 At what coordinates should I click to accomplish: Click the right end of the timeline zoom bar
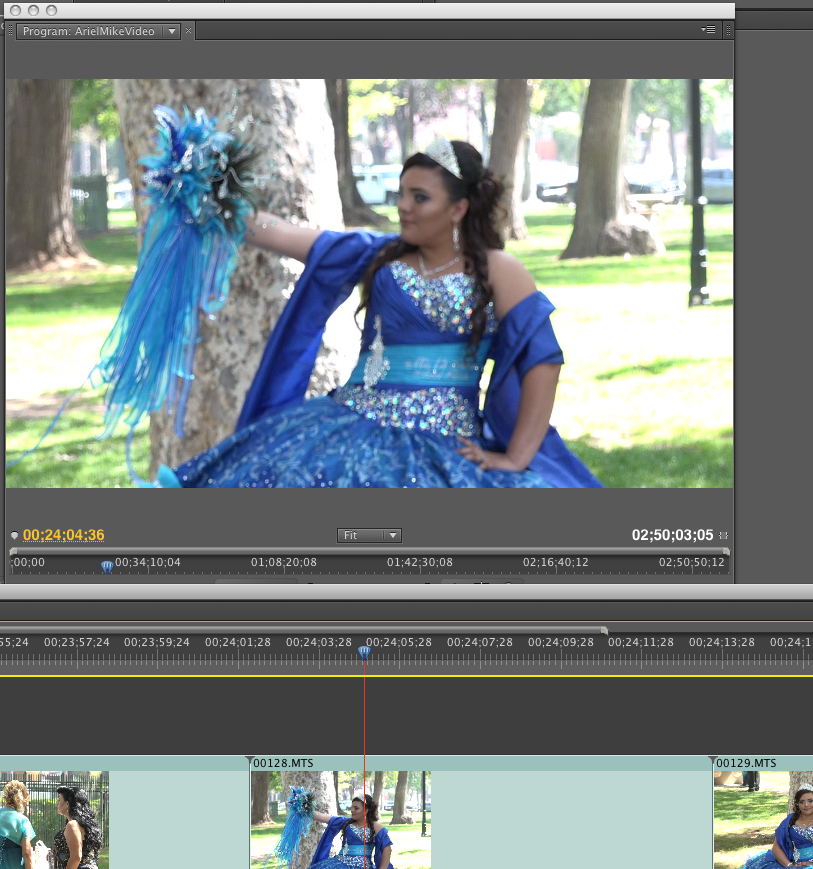(x=603, y=630)
